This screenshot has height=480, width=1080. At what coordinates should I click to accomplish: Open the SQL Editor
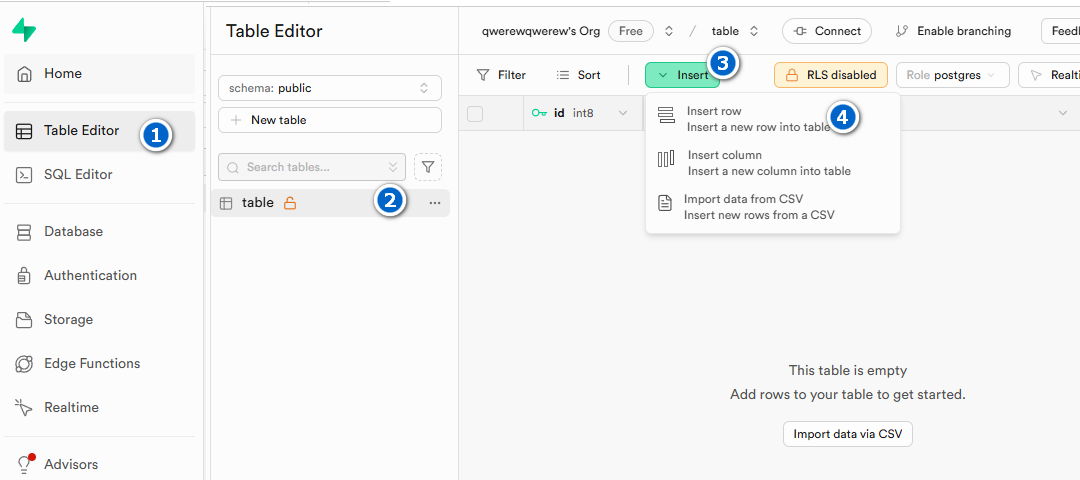78,175
